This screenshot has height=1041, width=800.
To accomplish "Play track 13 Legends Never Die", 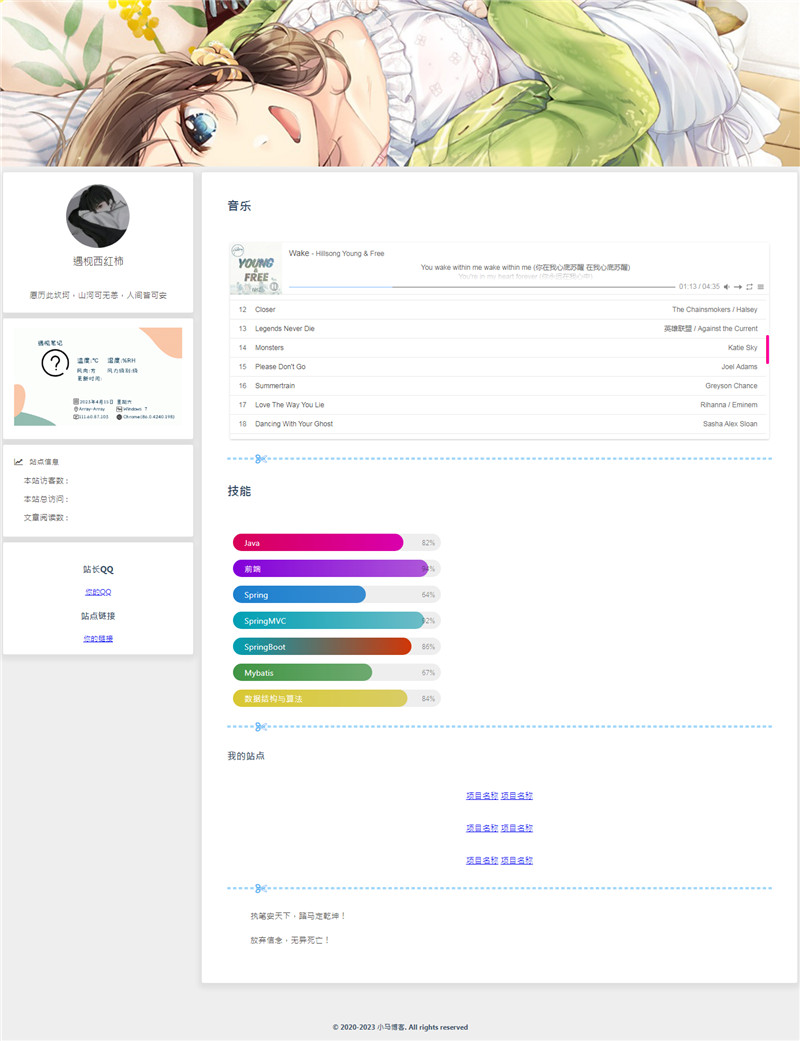I will point(498,329).
